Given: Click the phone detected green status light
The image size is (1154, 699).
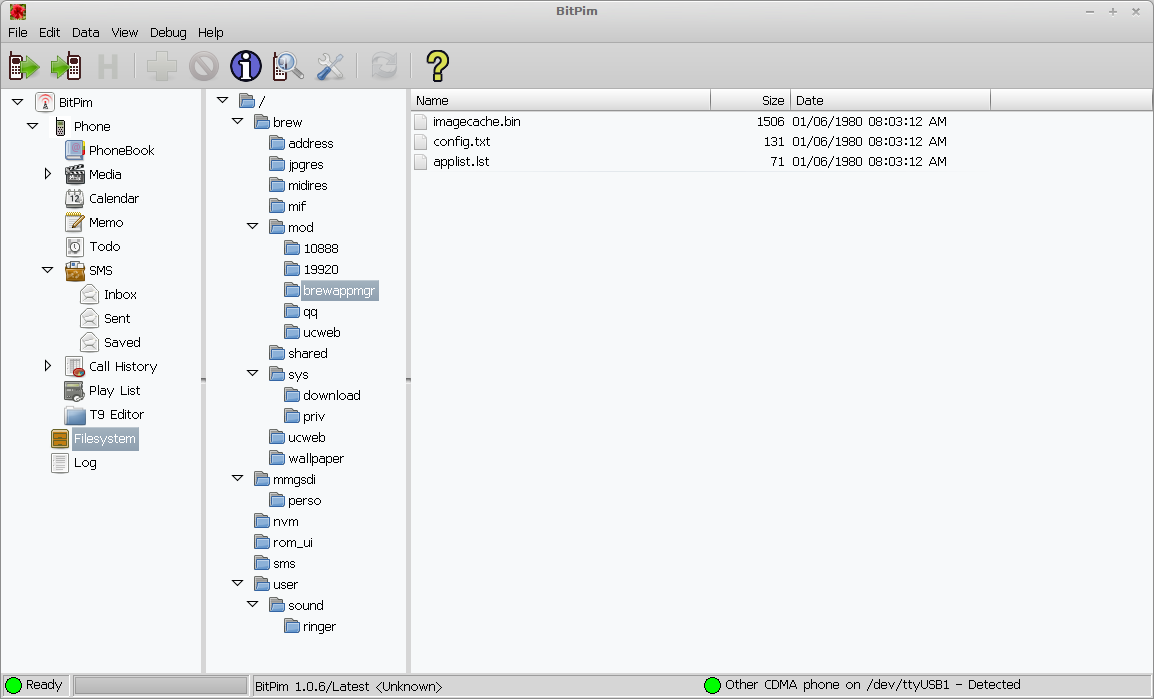Looking at the screenshot, I should coord(712,686).
